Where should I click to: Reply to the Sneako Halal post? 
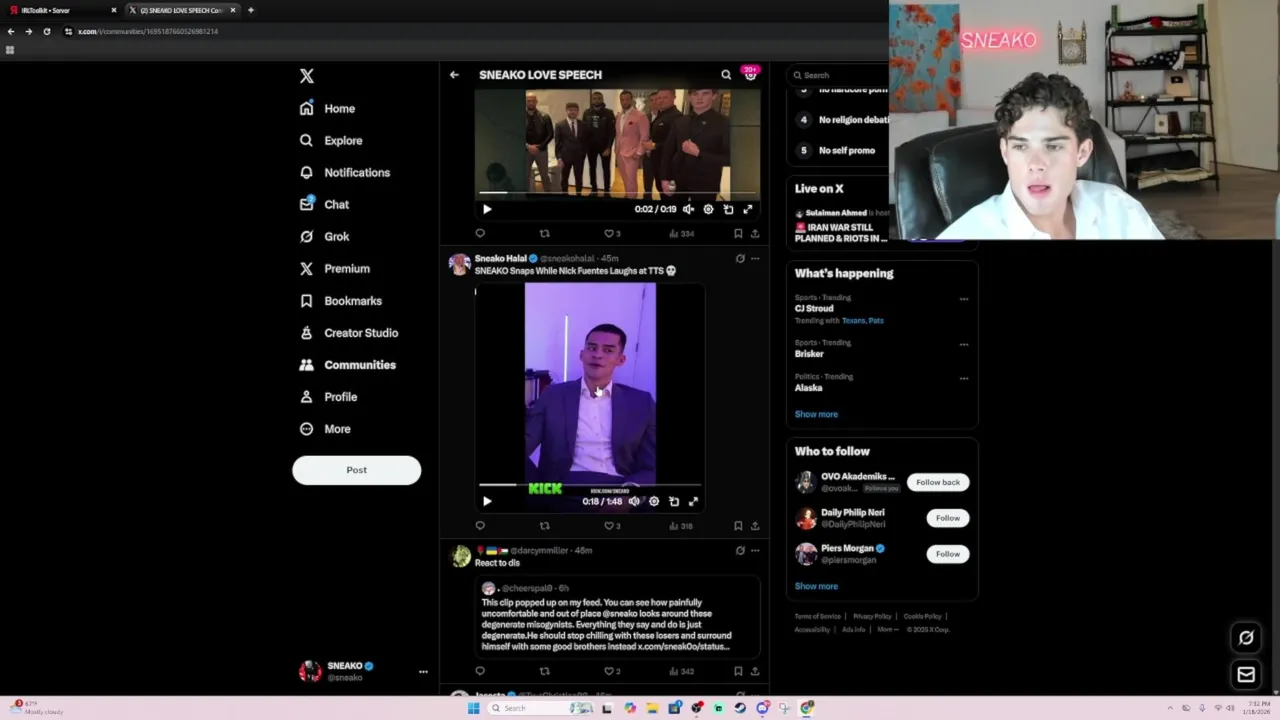[x=480, y=525]
